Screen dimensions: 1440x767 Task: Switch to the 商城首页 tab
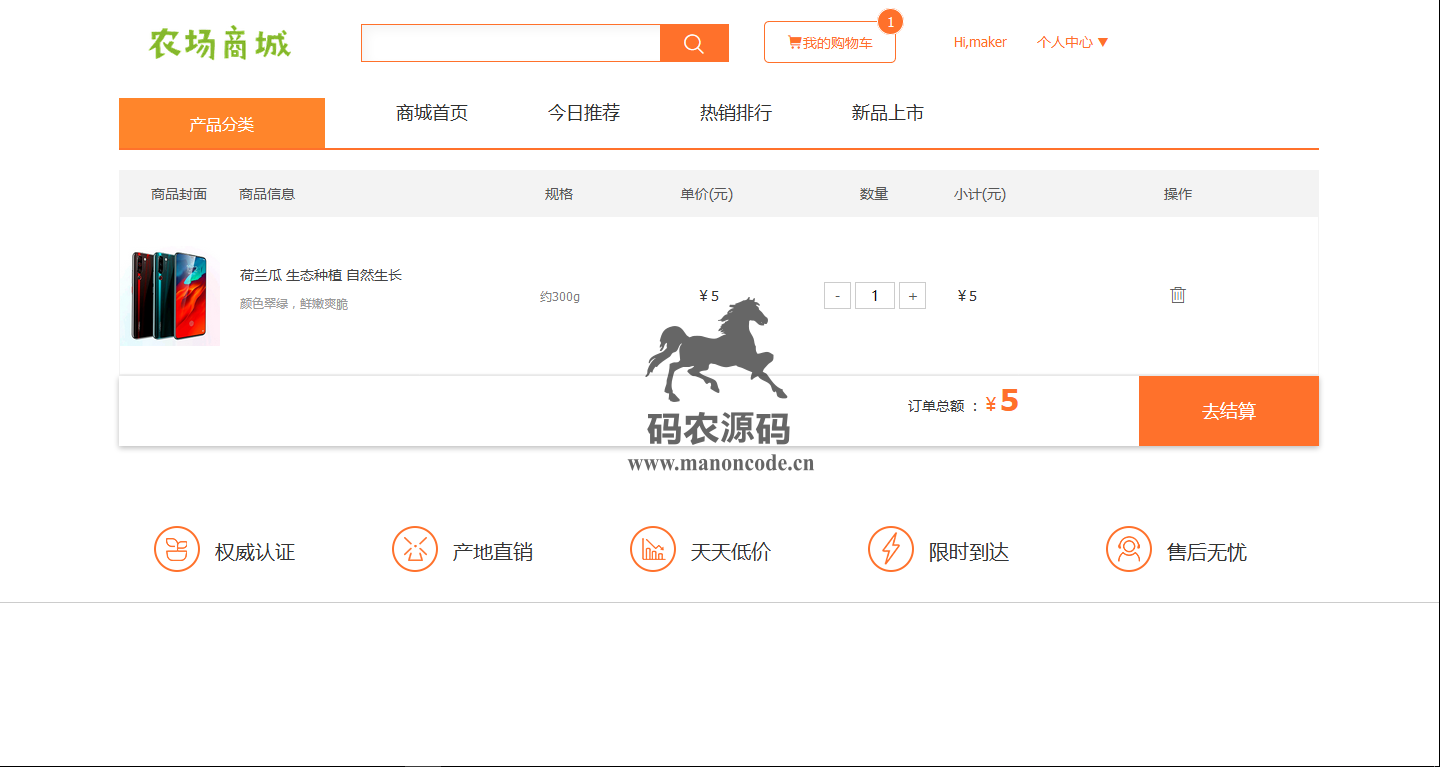[x=430, y=113]
